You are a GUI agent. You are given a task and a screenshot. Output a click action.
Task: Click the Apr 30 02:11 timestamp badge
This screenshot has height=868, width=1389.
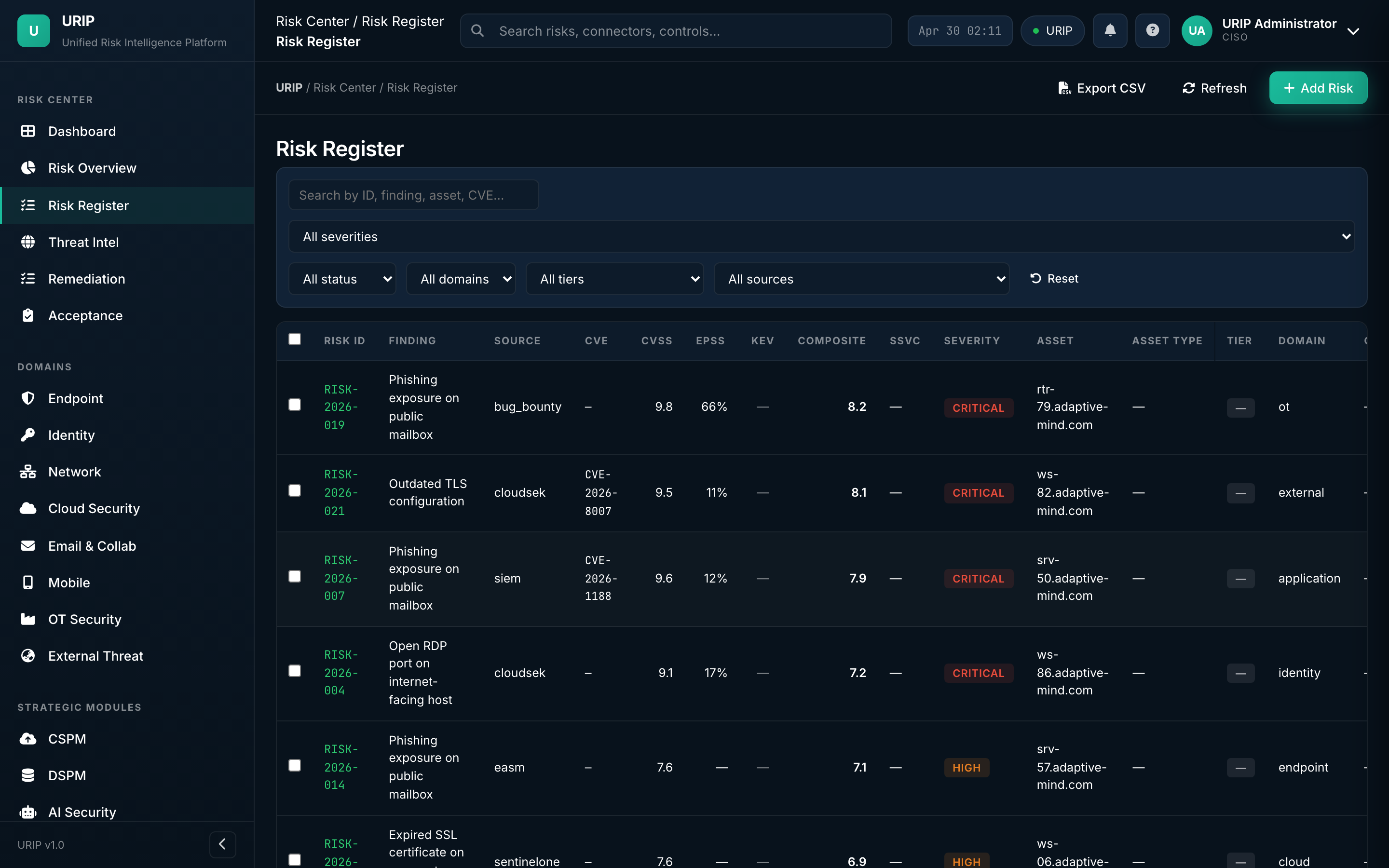tap(960, 31)
